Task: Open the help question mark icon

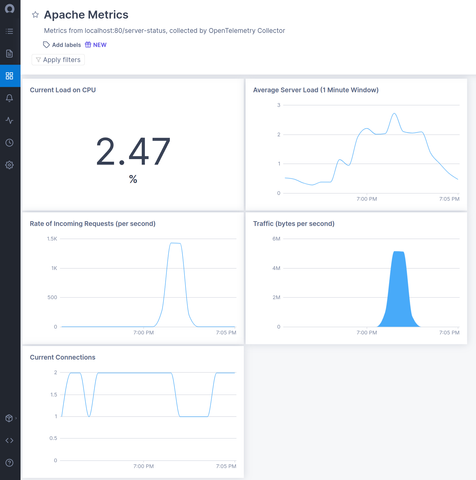Action: [9, 463]
